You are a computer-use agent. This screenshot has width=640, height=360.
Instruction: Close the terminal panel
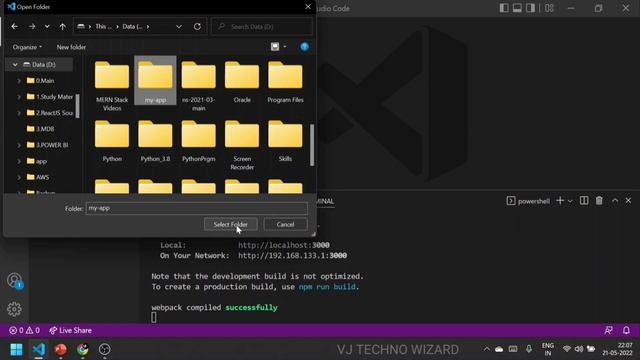628,200
